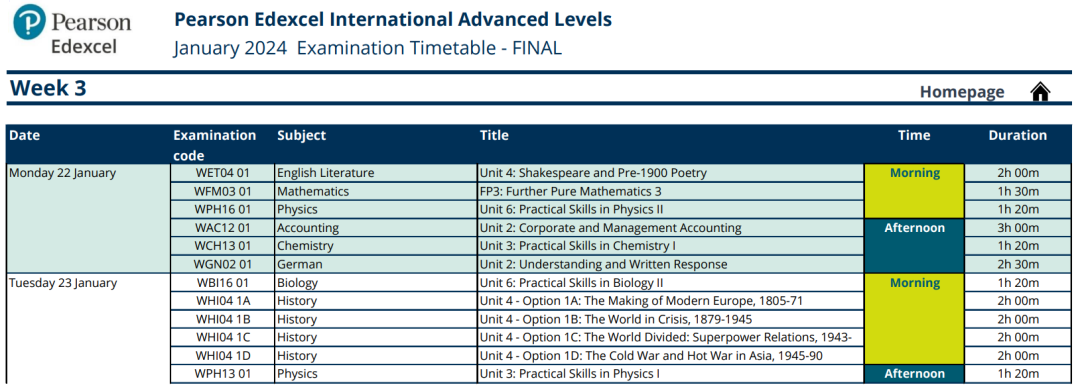
Task: Select the dark Afternoon block for Monday
Action: pyautogui.click(x=914, y=246)
